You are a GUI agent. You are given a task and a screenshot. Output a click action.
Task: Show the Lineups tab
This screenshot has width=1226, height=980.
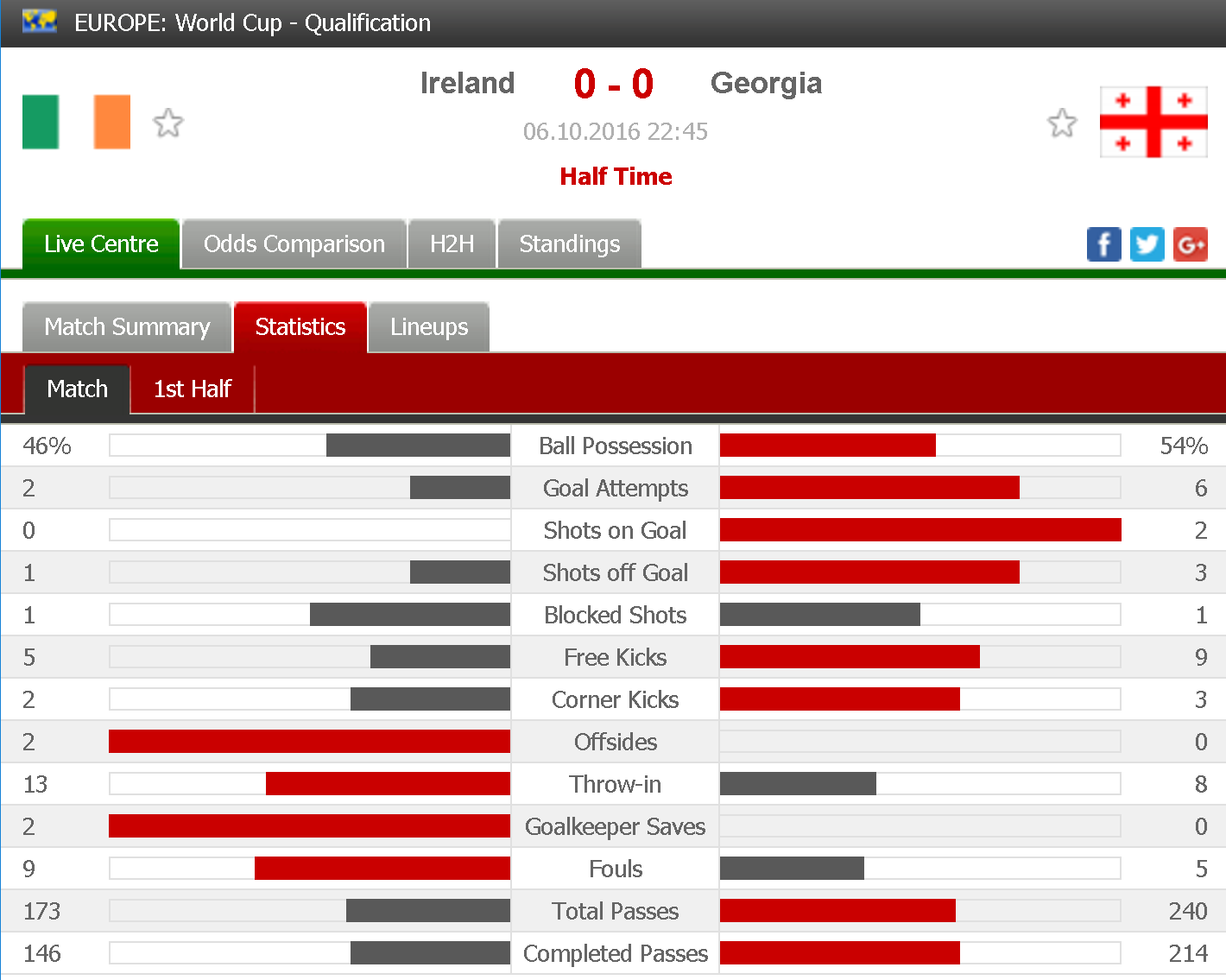429,327
